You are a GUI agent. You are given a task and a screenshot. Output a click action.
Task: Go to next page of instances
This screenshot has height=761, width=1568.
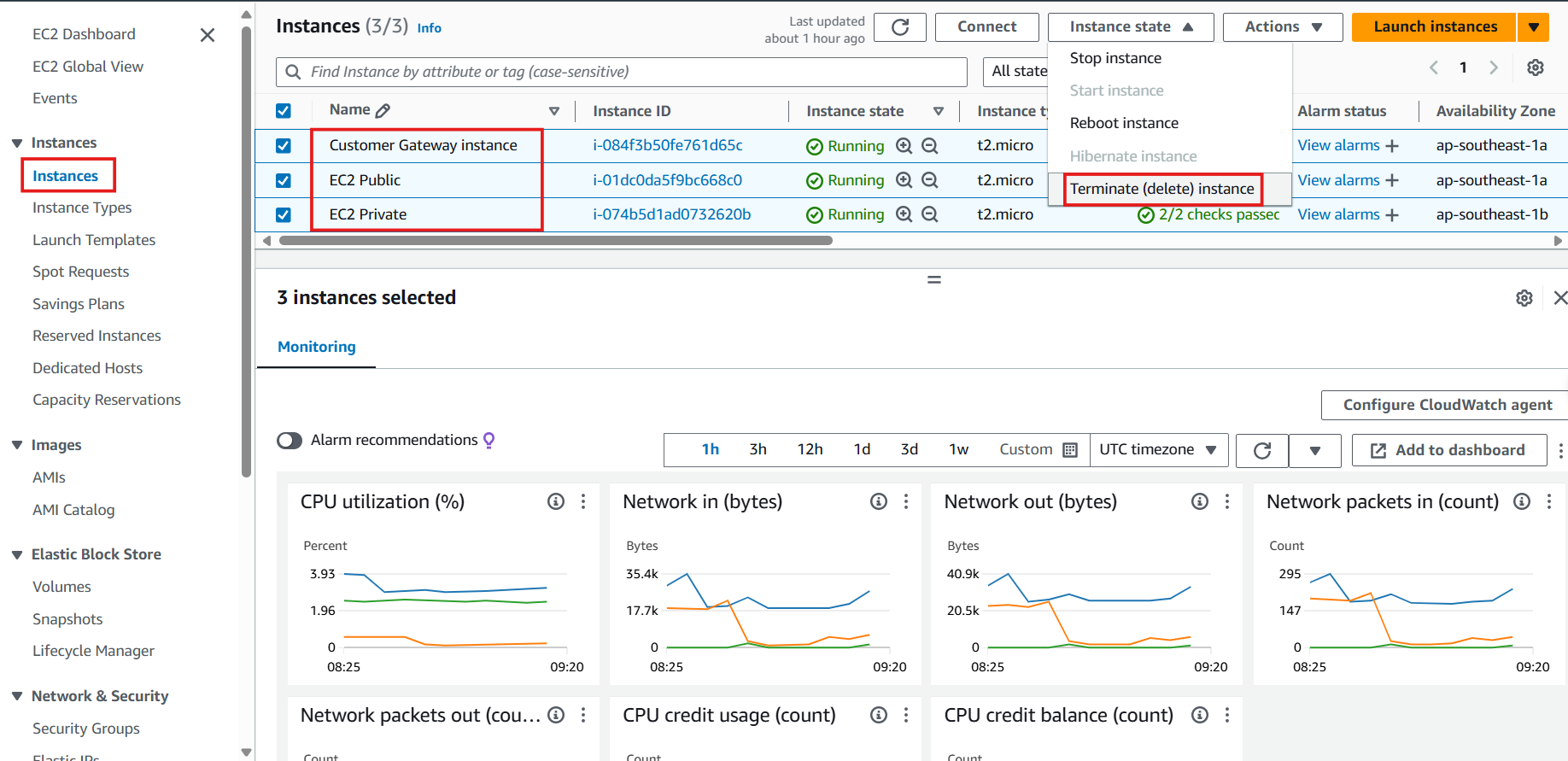click(1494, 67)
